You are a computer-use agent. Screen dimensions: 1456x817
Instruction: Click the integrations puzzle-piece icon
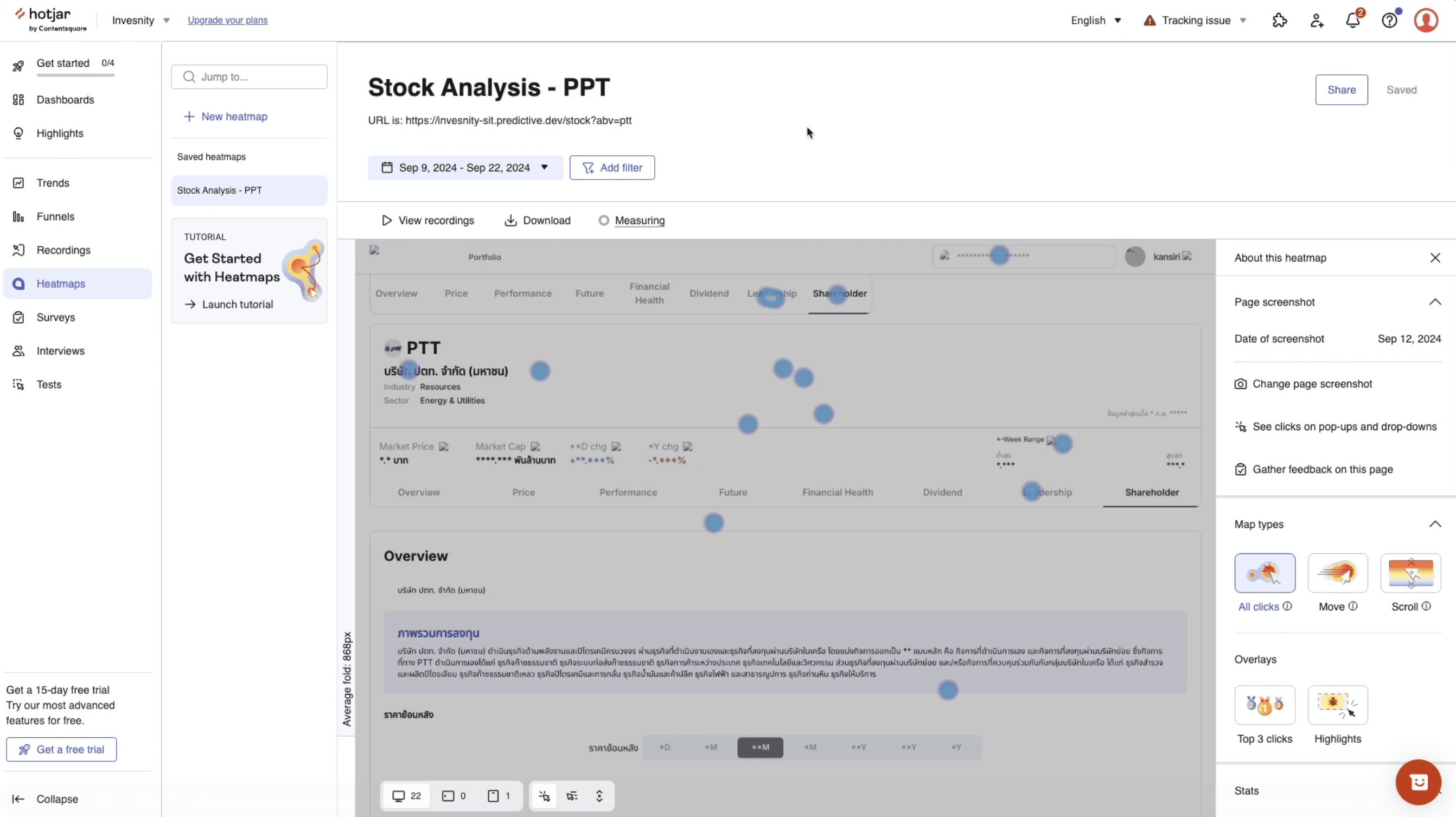[x=1280, y=21]
